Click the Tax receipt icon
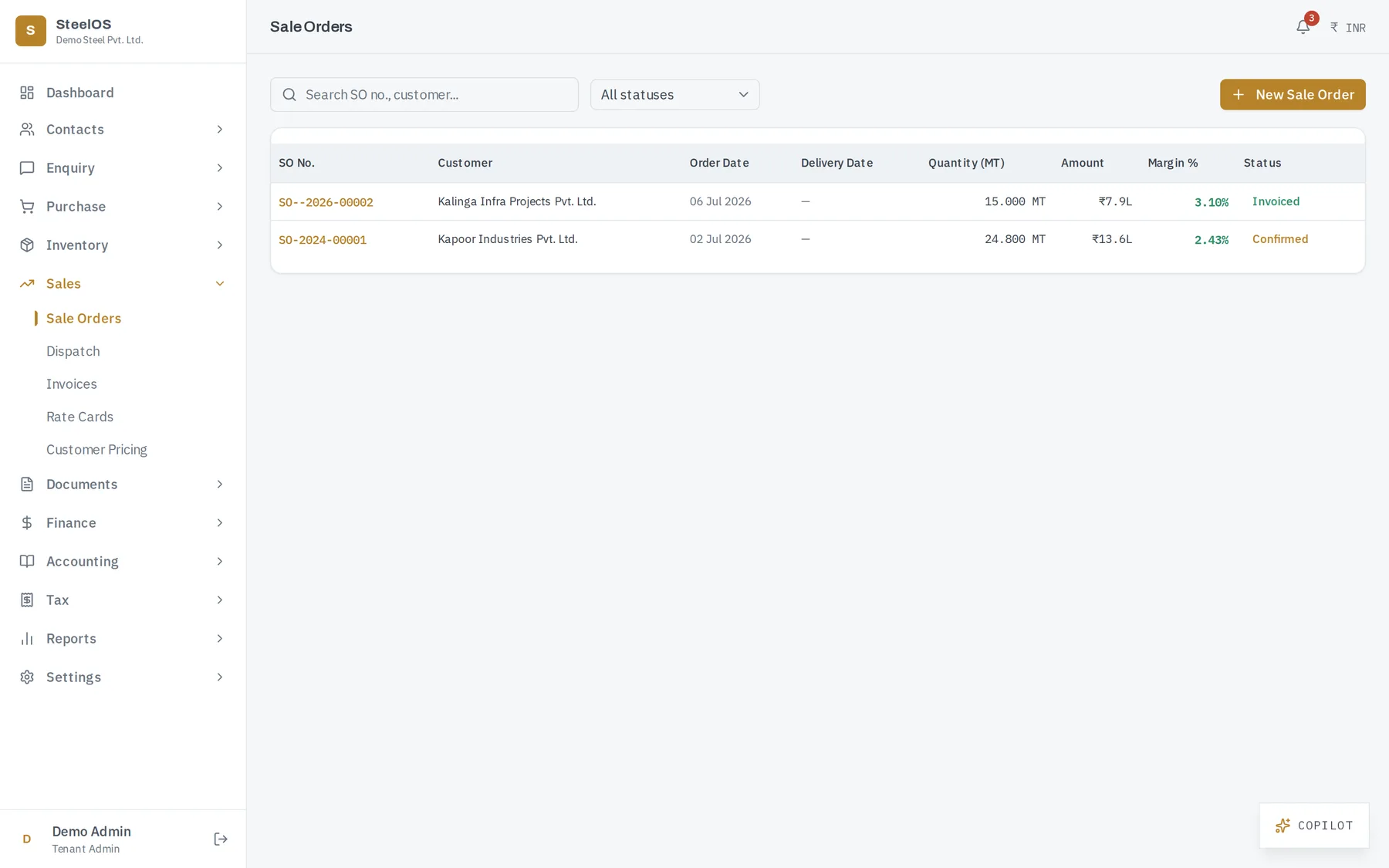 (x=27, y=599)
